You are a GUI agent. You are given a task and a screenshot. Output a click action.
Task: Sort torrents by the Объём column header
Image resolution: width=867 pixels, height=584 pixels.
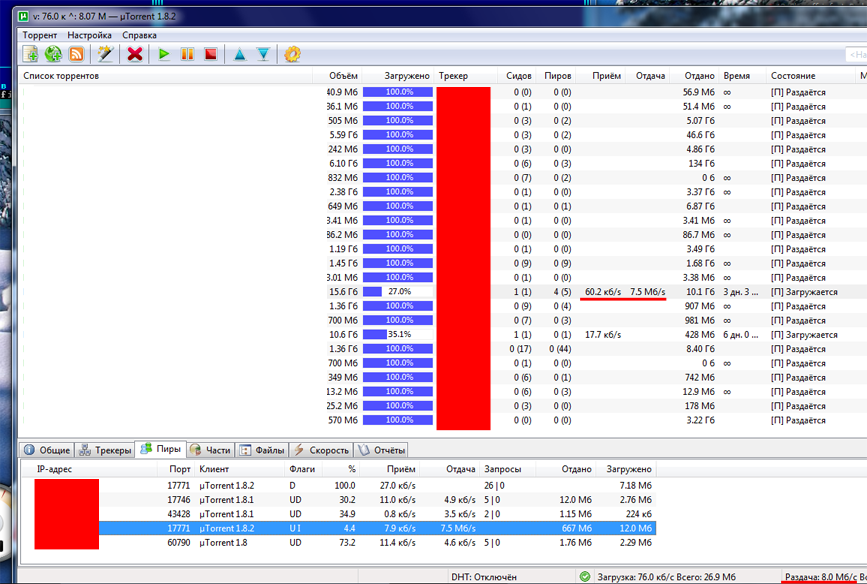point(342,76)
